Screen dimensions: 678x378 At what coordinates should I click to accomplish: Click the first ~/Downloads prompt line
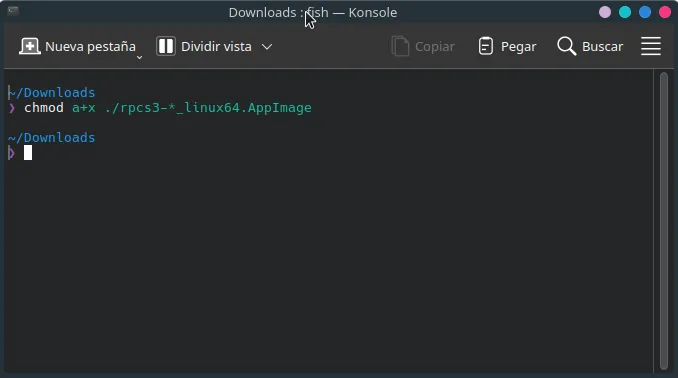[51, 93]
